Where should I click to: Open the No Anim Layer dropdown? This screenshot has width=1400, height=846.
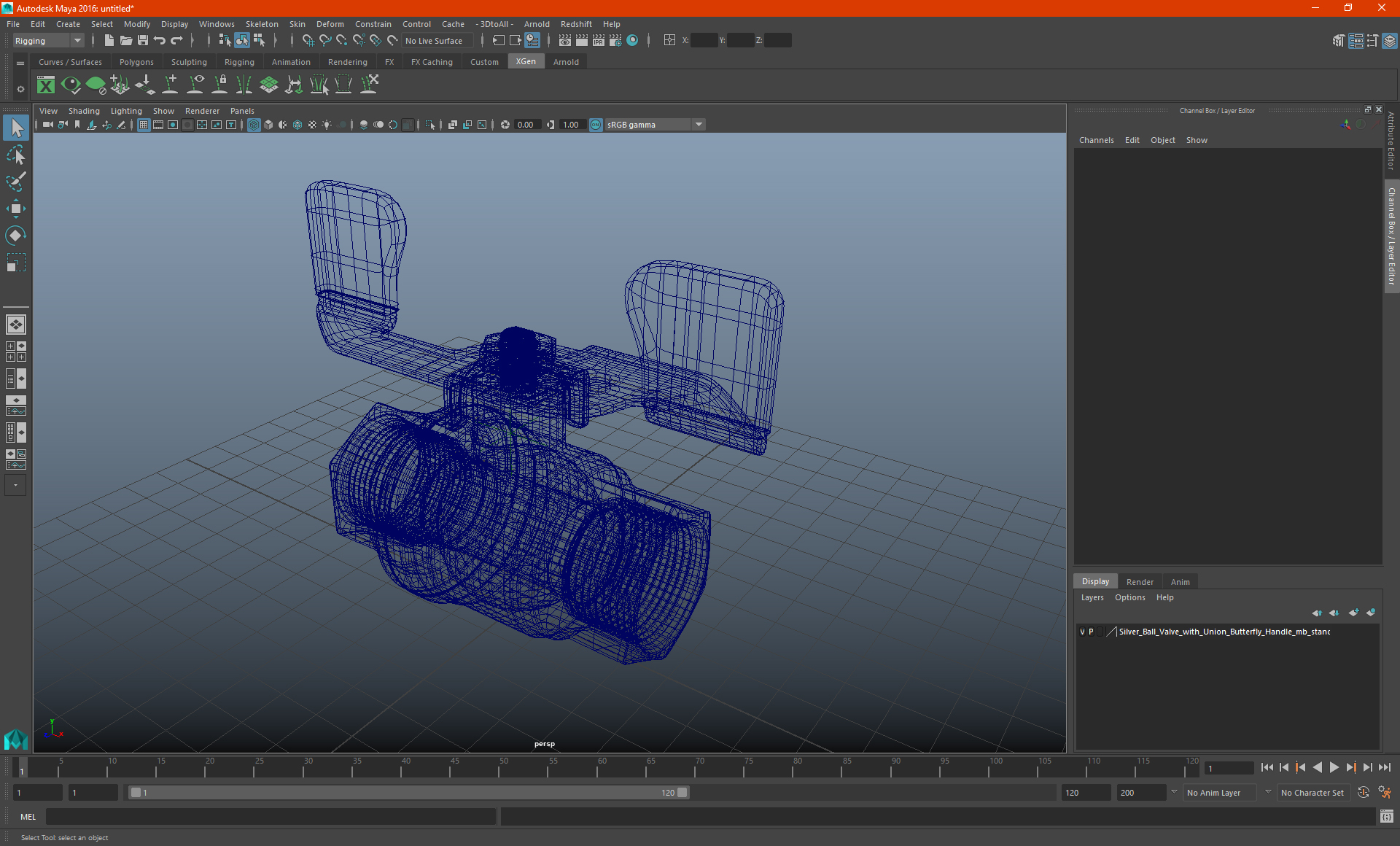tap(1221, 793)
